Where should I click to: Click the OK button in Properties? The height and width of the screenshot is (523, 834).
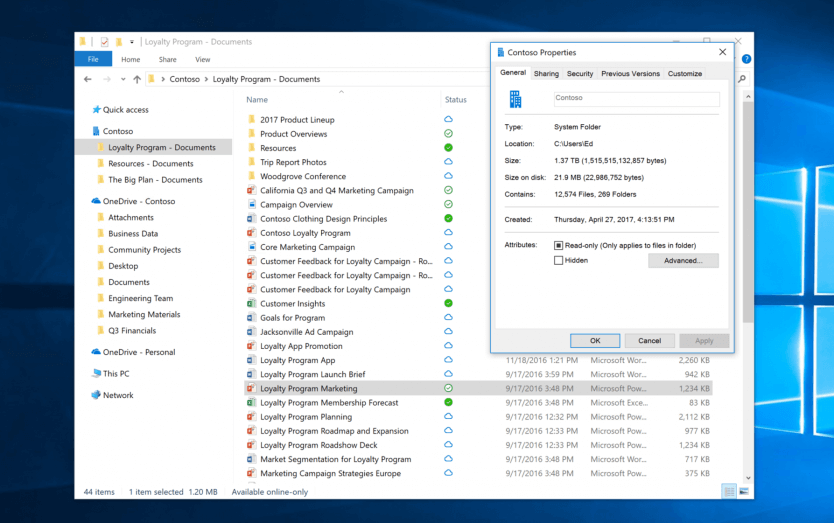point(595,341)
